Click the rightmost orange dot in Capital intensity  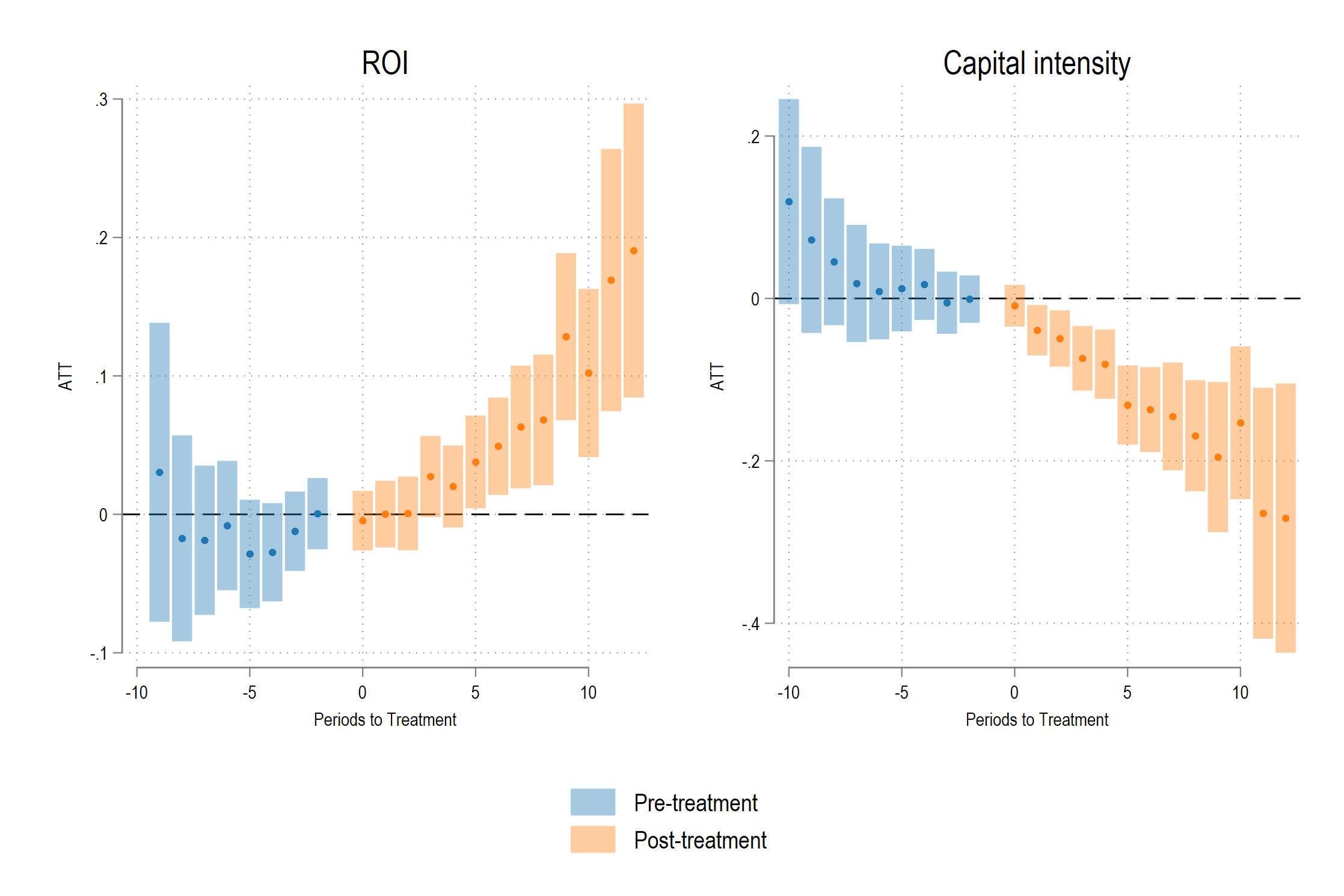click(x=1285, y=518)
